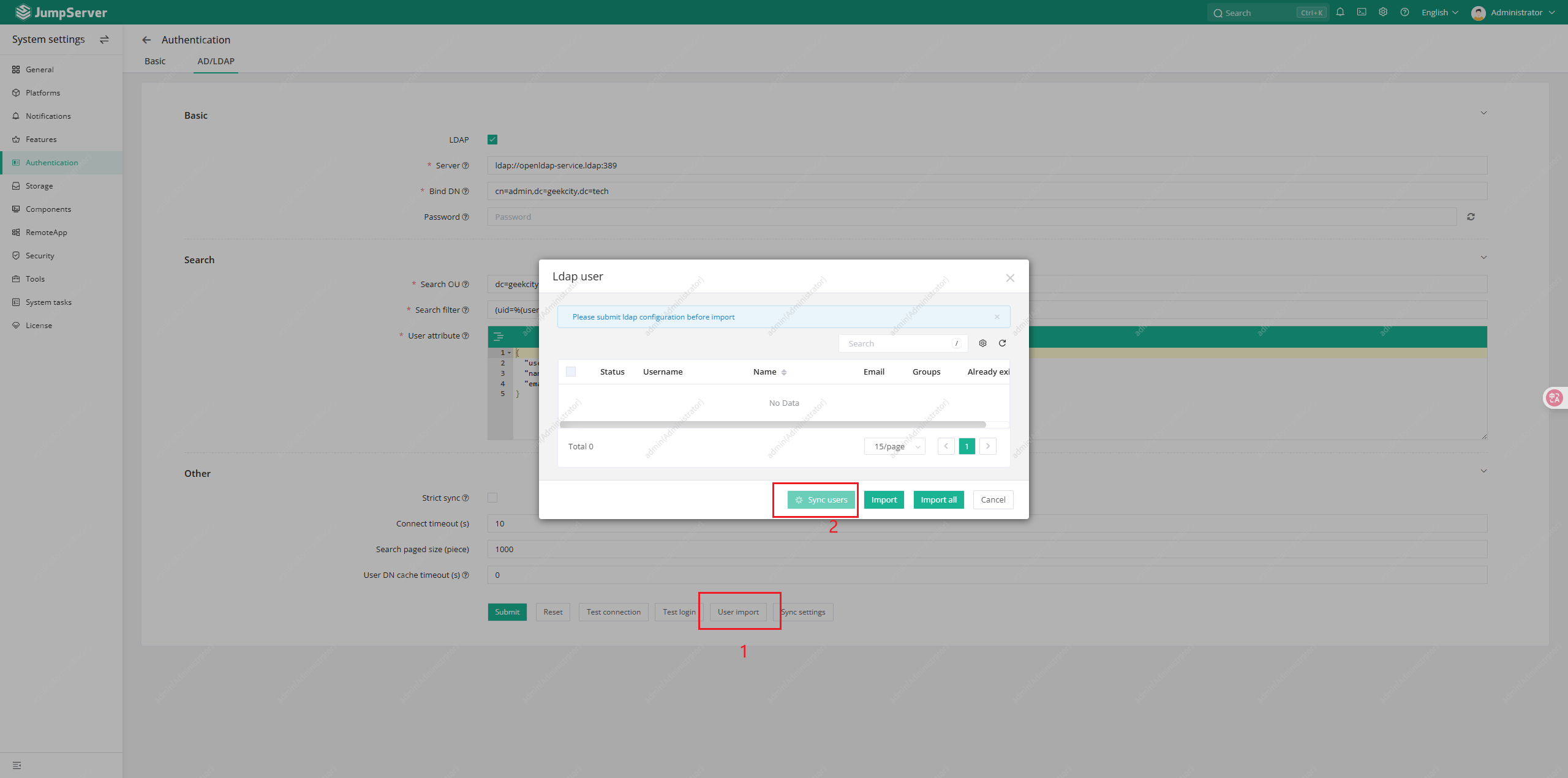Viewport: 1568px width, 778px height.
Task: Open the web terminal icon
Action: pos(1362,12)
